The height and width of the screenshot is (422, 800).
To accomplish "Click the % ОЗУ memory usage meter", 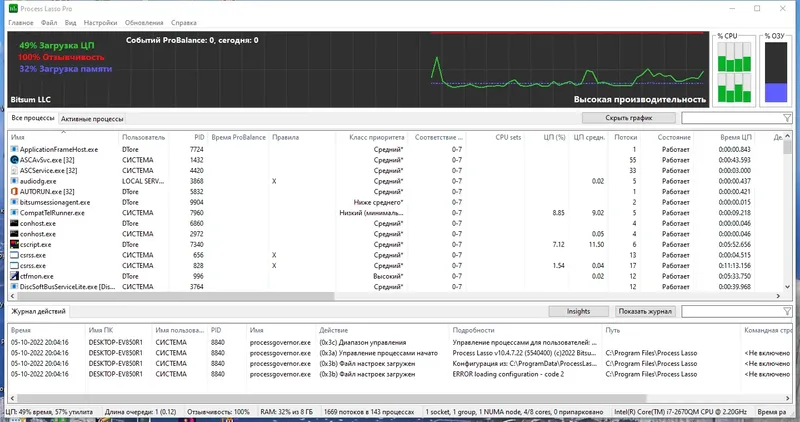I will point(776,72).
